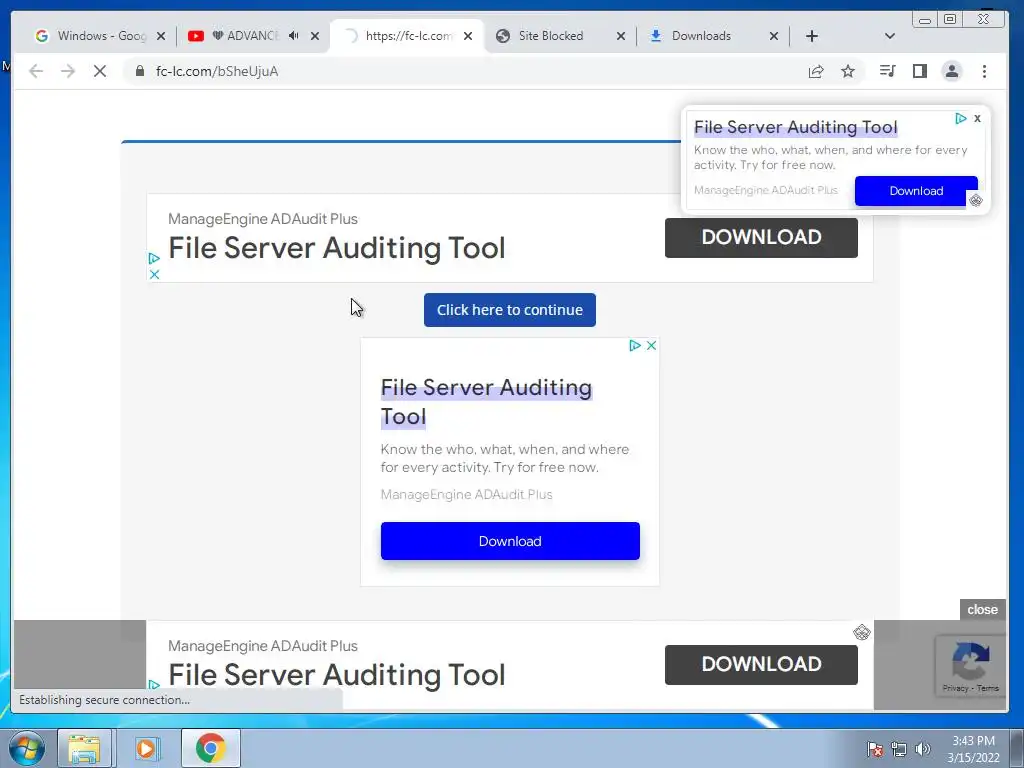The height and width of the screenshot is (768, 1024).
Task: Click the ad network icon on bottom banner
Action: click(x=861, y=632)
